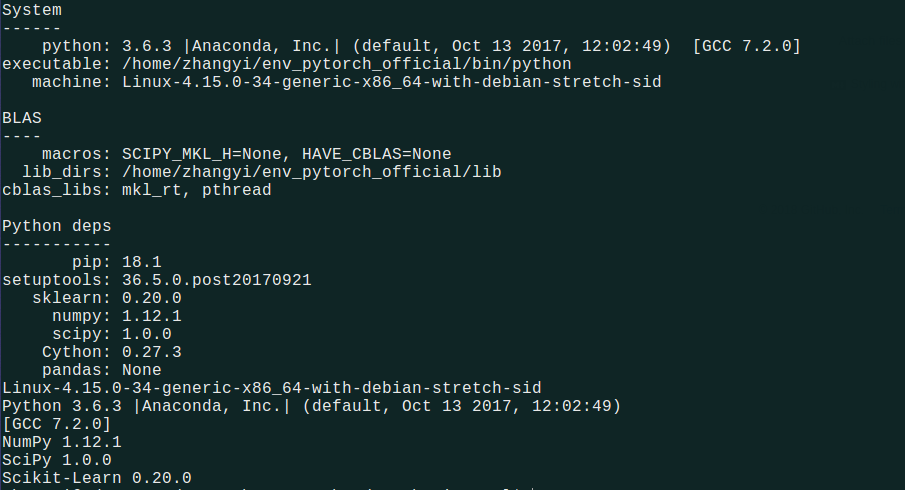Click the lib_dirs path ending in /lib
Image resolution: width=905 pixels, height=490 pixels.
coord(312,172)
